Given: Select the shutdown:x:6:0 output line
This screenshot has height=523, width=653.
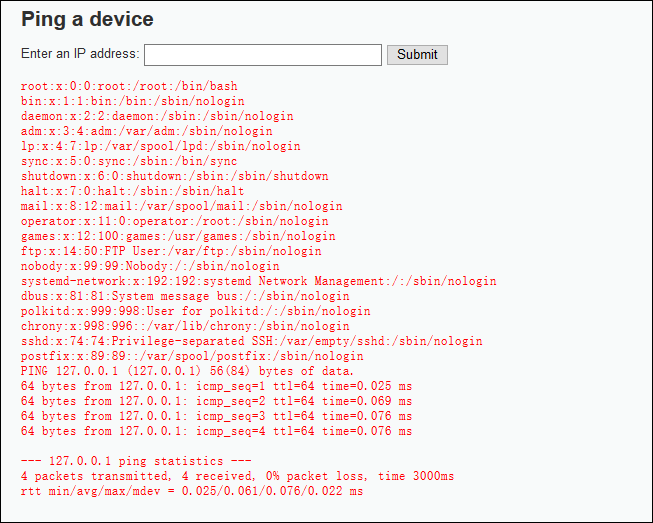Looking at the screenshot, I should coord(174,176).
